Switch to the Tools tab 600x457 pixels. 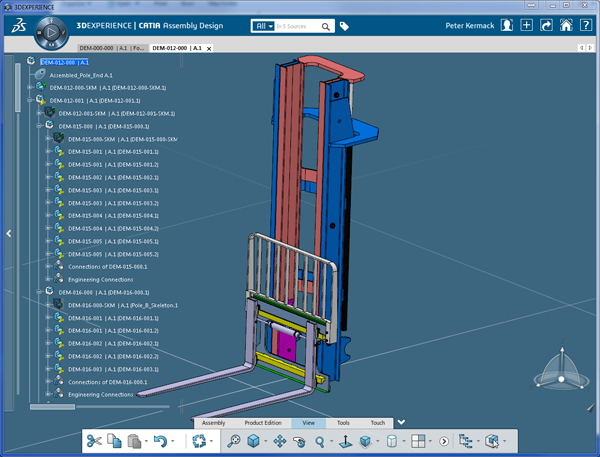click(x=343, y=423)
